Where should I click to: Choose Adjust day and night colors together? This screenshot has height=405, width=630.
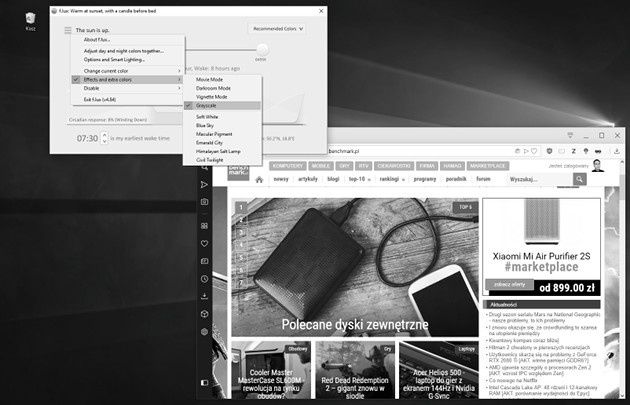pos(127,51)
